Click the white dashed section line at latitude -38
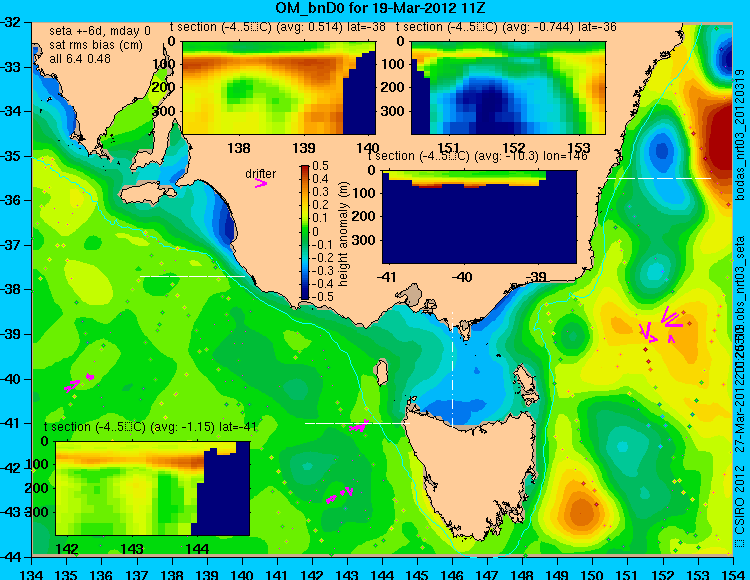Image resolution: width=750 pixels, height=580 pixels. coord(192,276)
